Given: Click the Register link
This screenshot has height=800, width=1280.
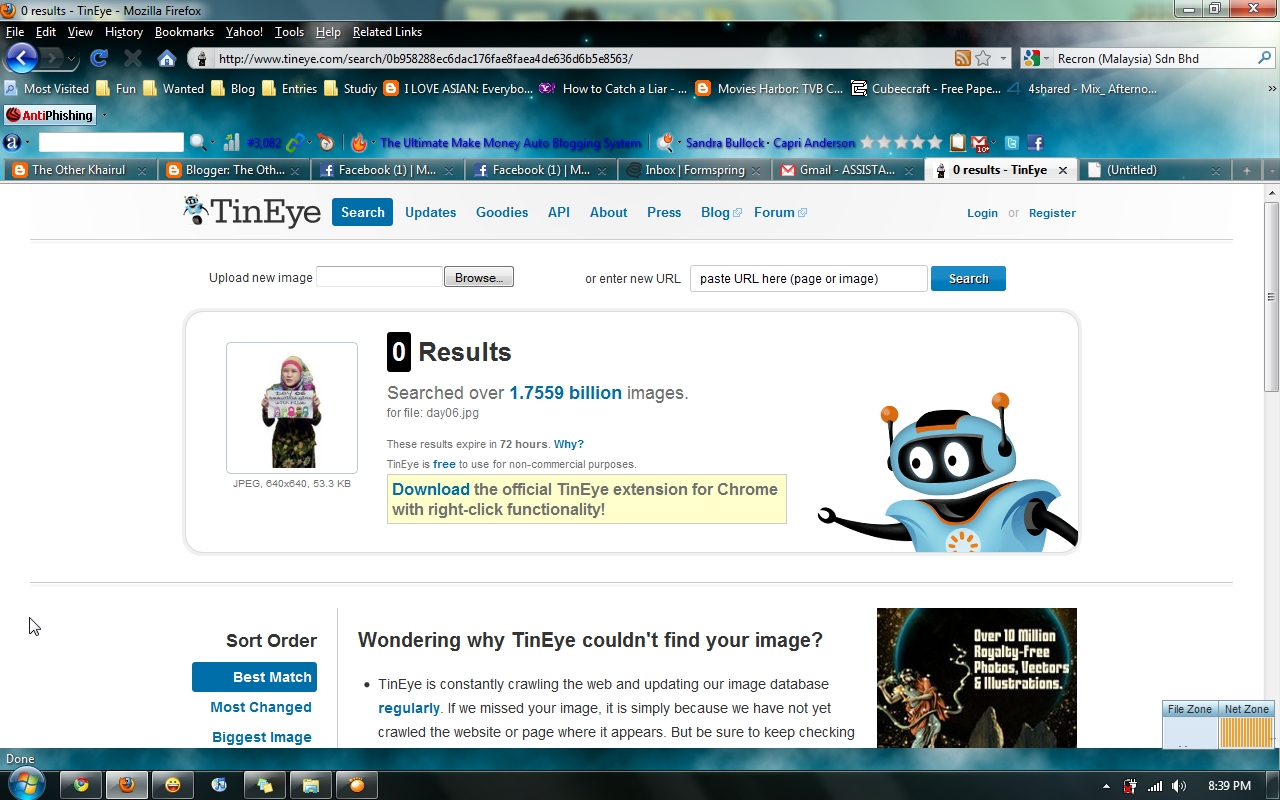Looking at the screenshot, I should pos(1052,213).
